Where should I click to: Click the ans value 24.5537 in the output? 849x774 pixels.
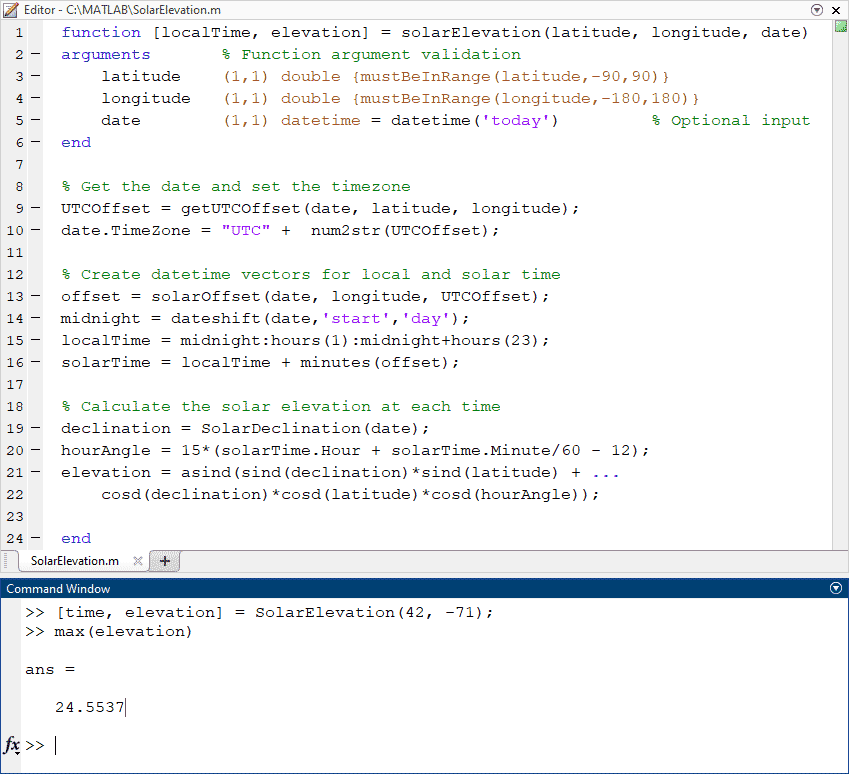pyautogui.click(x=88, y=707)
